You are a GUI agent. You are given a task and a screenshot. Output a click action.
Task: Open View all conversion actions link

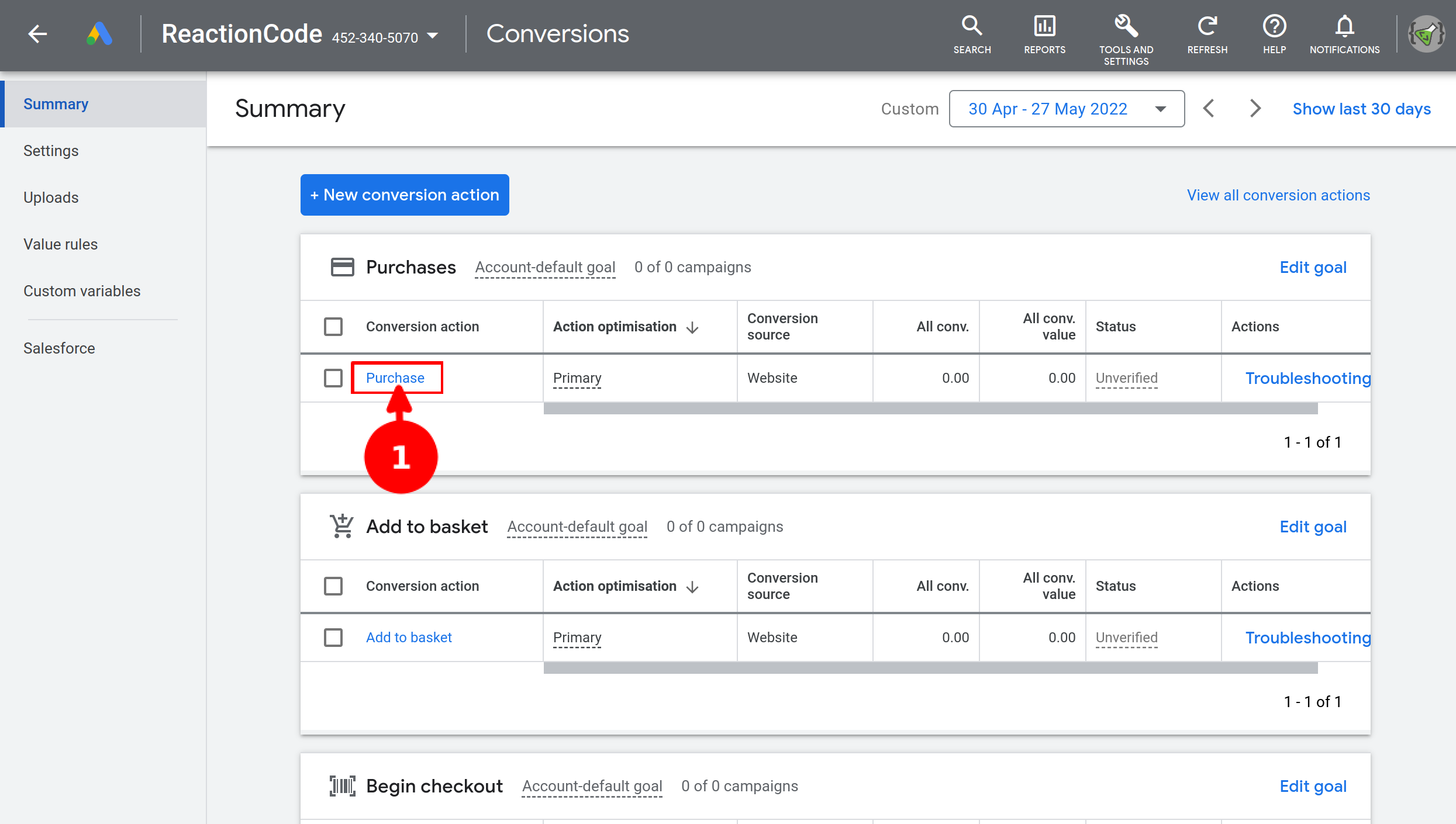point(1278,195)
